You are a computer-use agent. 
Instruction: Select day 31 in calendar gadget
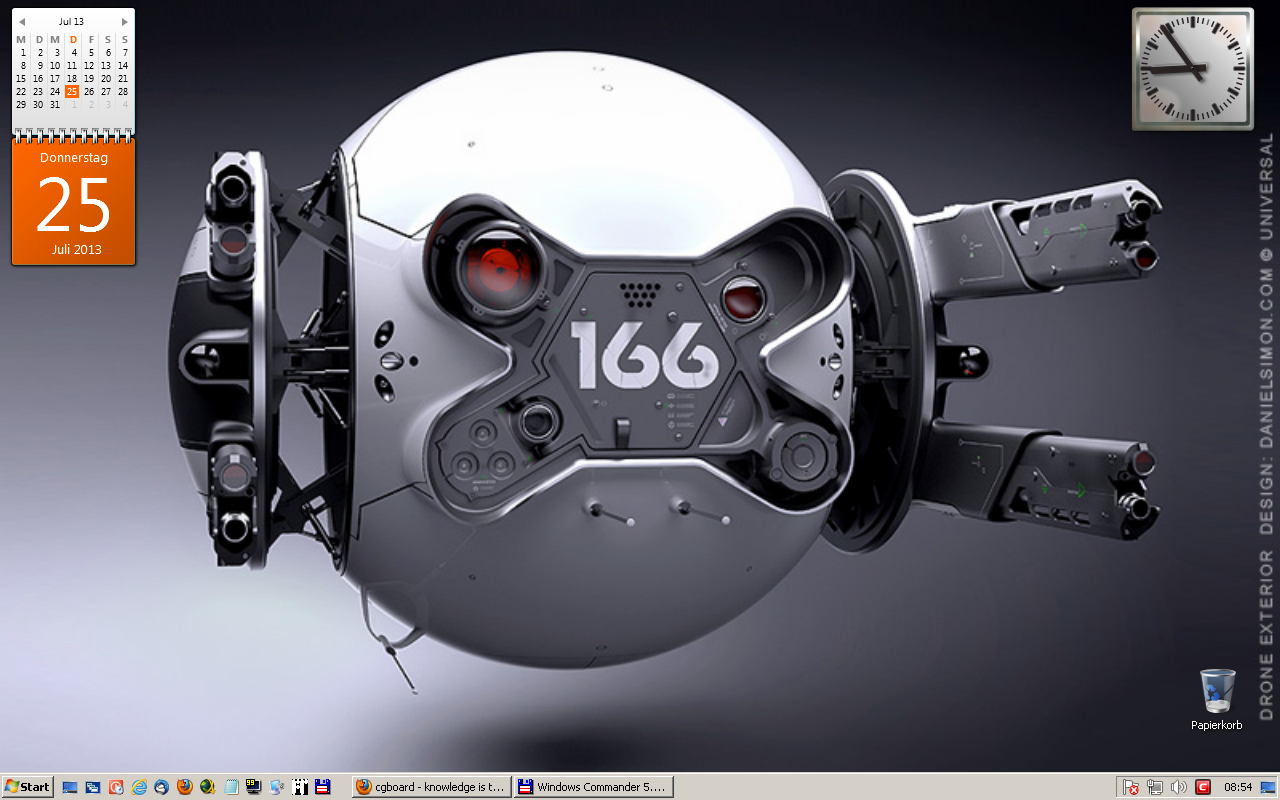coord(55,104)
